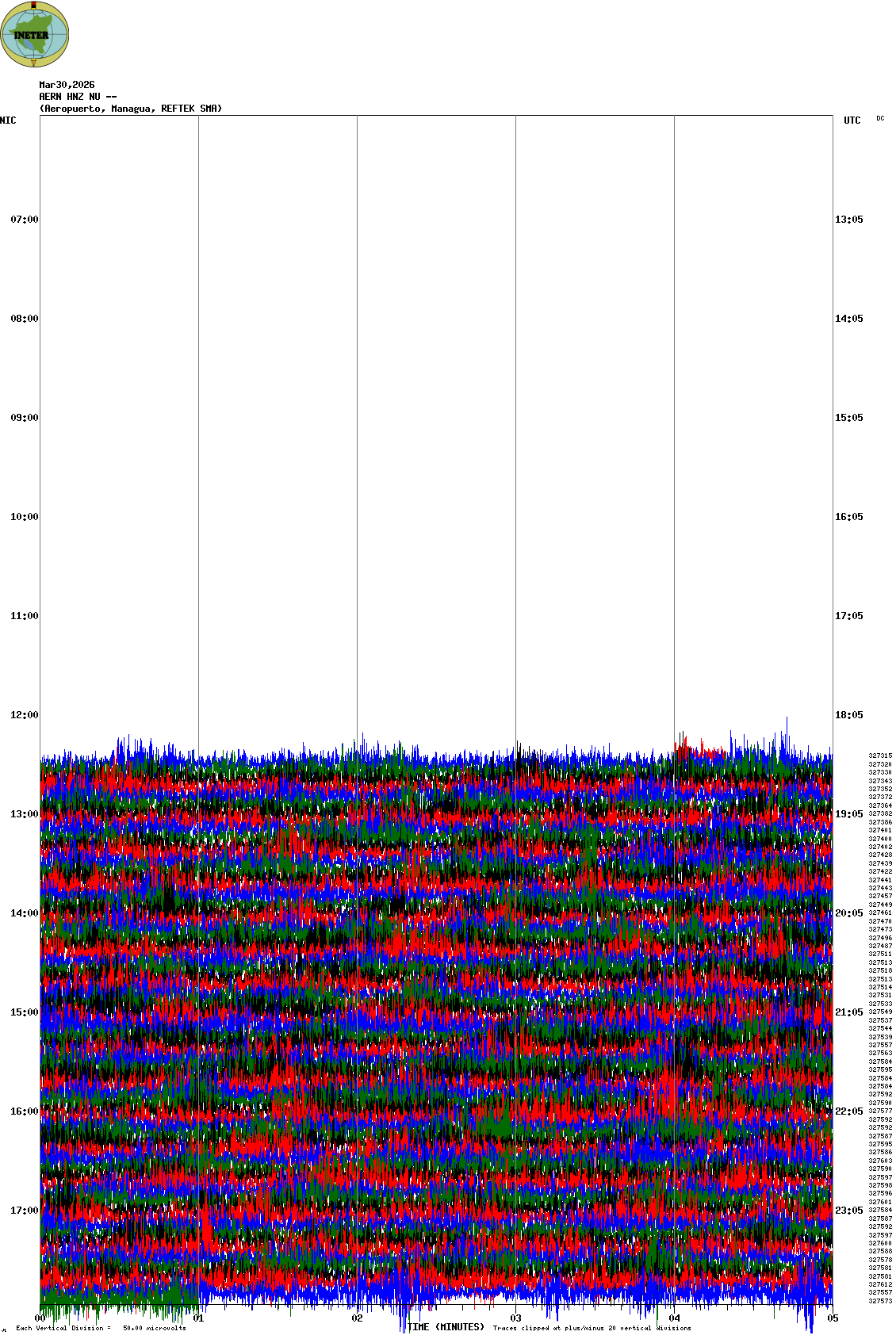The width and height of the screenshot is (896, 1339).
Task: Click the vertical division microvolts note
Action: 101,1328
